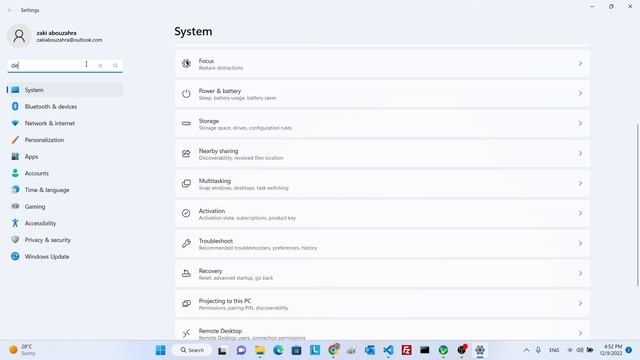Open weather widget in taskbar
640x360 pixels.
click(x=22, y=350)
